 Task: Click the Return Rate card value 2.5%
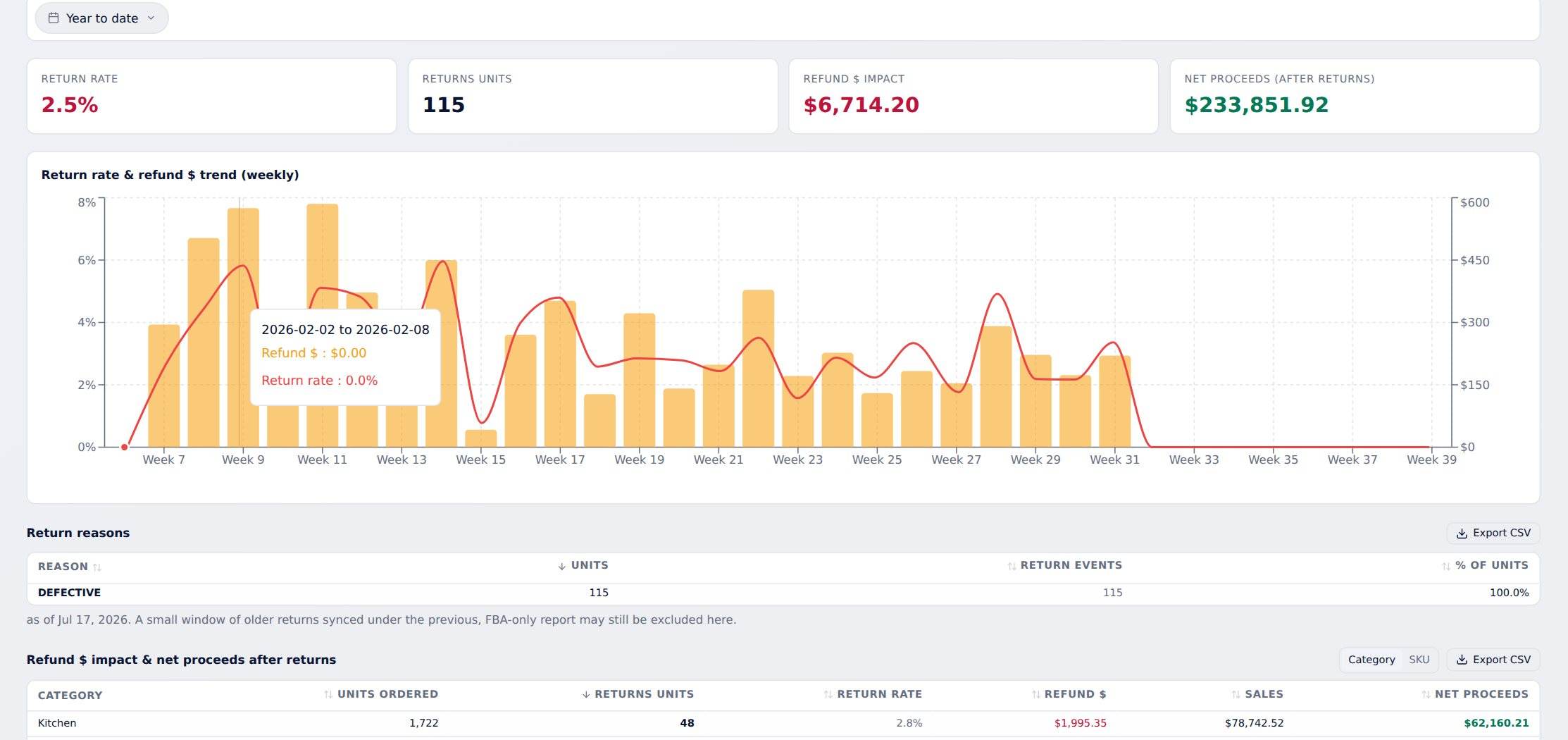click(x=70, y=105)
